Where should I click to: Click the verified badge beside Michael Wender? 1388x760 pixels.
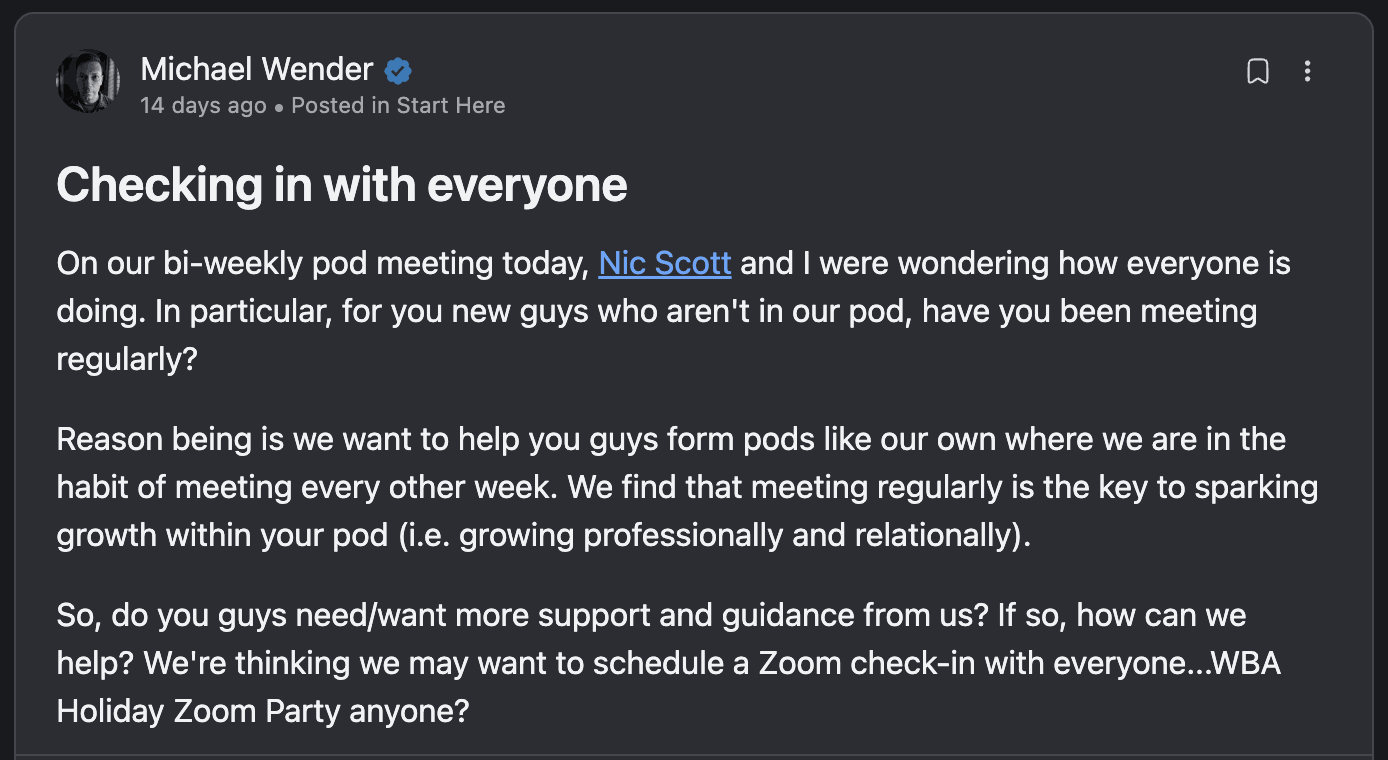pyautogui.click(x=398, y=71)
